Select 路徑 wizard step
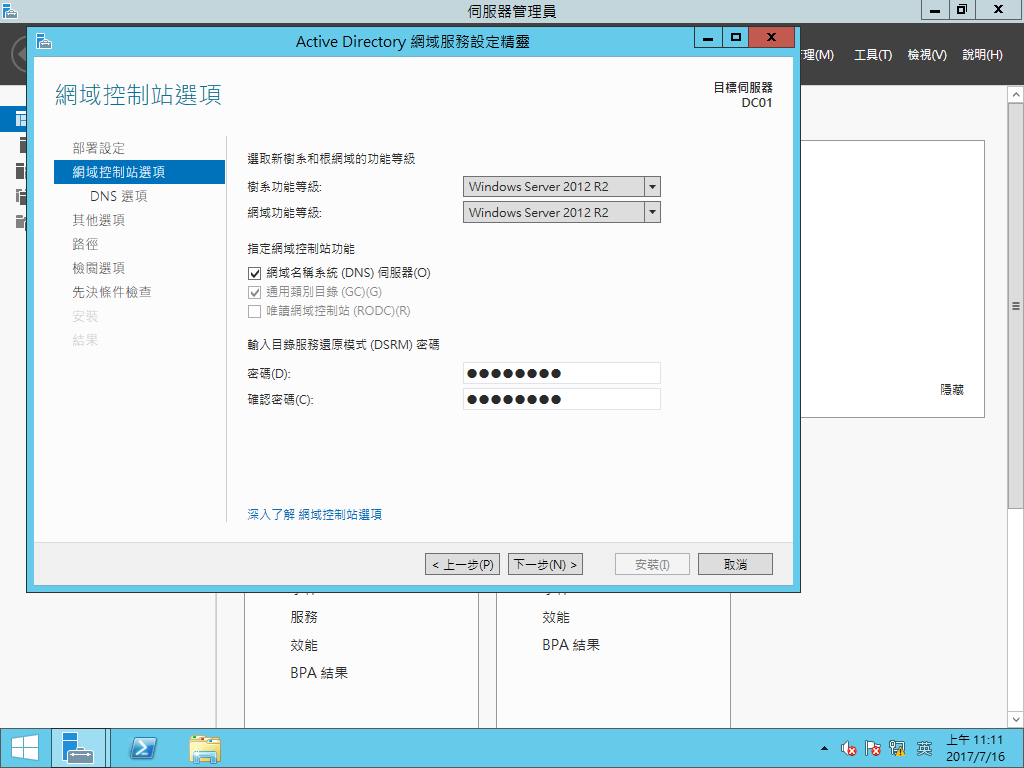The height and width of the screenshot is (768, 1024). [86, 244]
